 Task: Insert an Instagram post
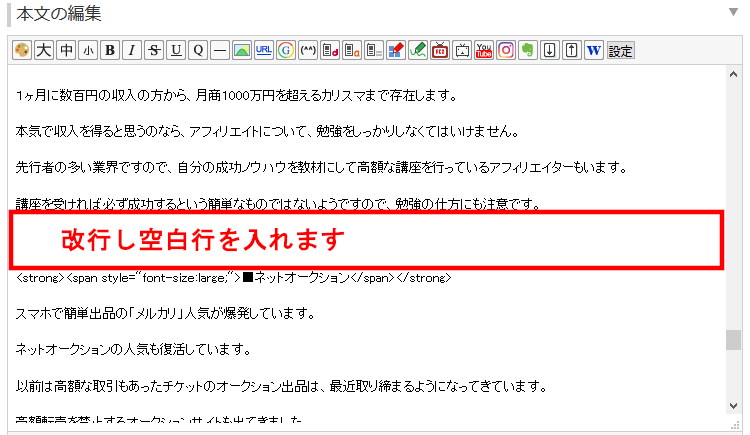tap(506, 50)
